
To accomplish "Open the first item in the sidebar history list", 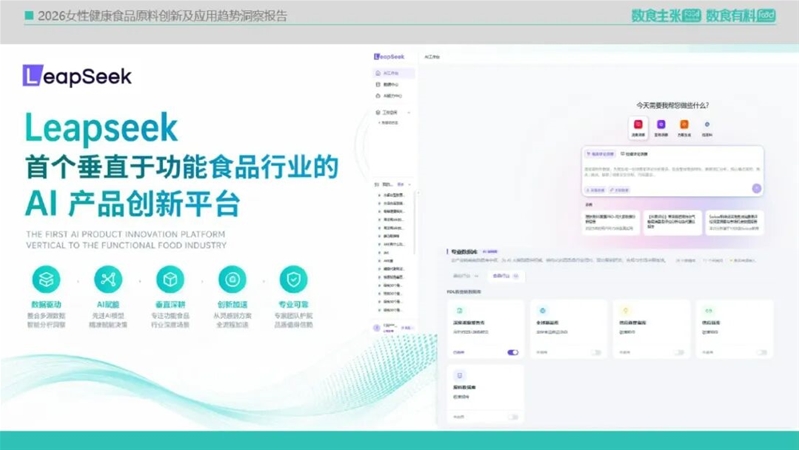I will coord(393,195).
